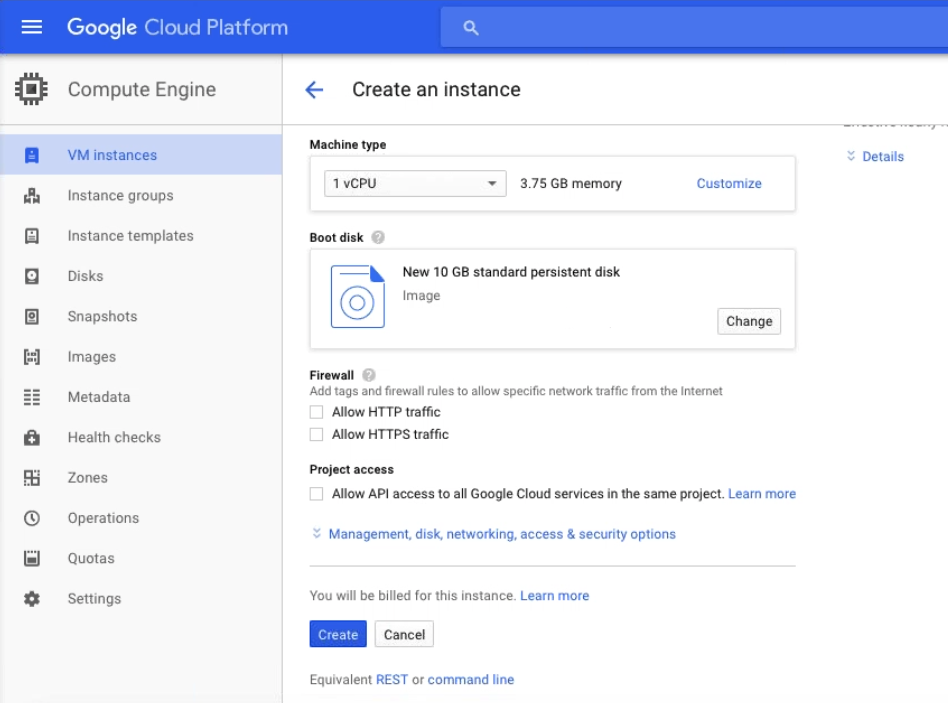Open VM instances menu item
This screenshot has height=703, width=949.
click(141, 155)
